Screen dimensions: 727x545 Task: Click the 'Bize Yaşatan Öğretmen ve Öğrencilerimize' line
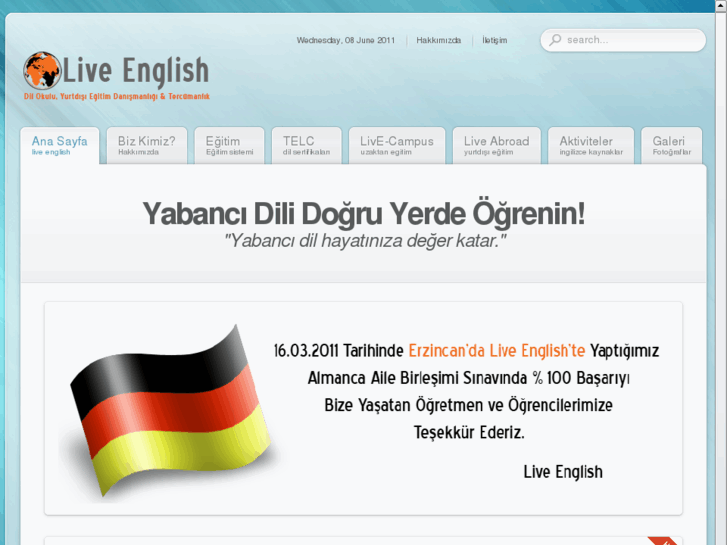point(468,405)
